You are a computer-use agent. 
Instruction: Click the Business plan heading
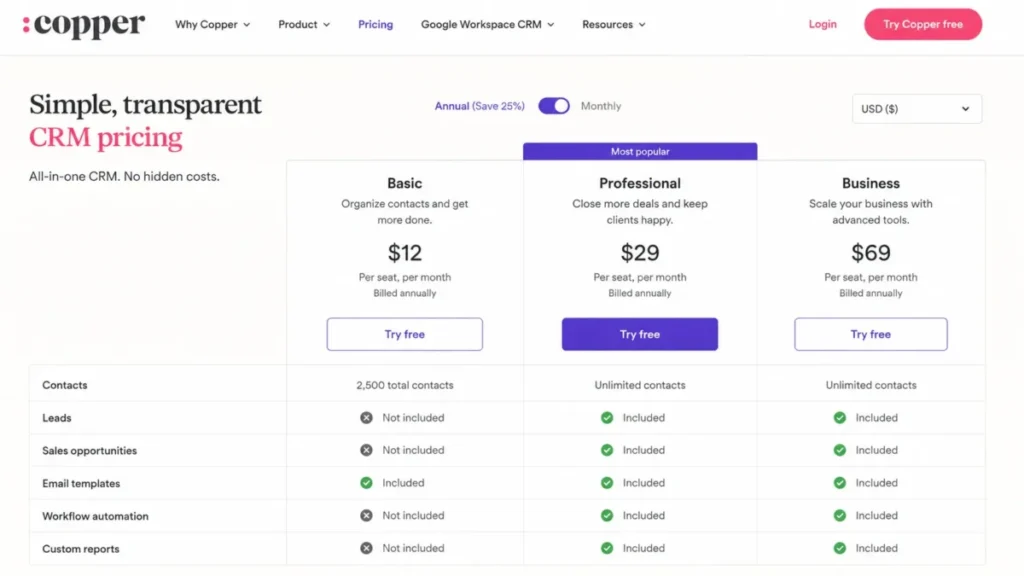871,184
